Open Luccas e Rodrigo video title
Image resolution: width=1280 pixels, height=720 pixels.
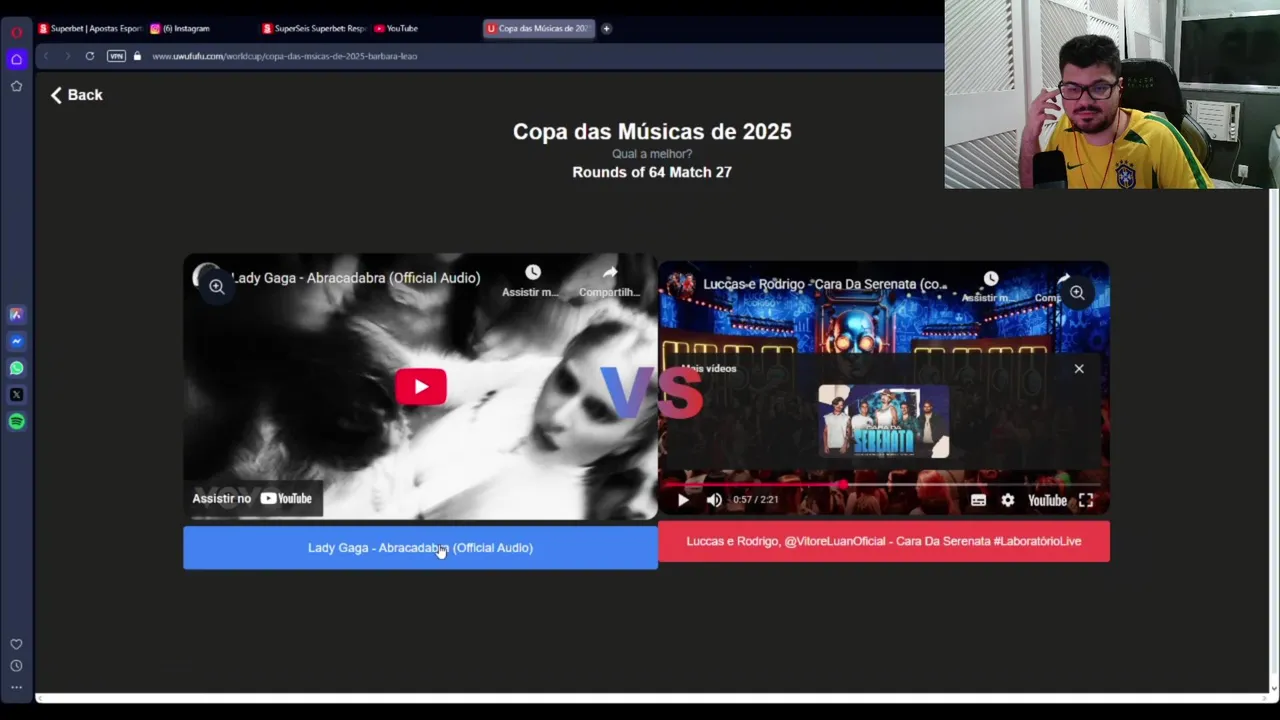[825, 284]
